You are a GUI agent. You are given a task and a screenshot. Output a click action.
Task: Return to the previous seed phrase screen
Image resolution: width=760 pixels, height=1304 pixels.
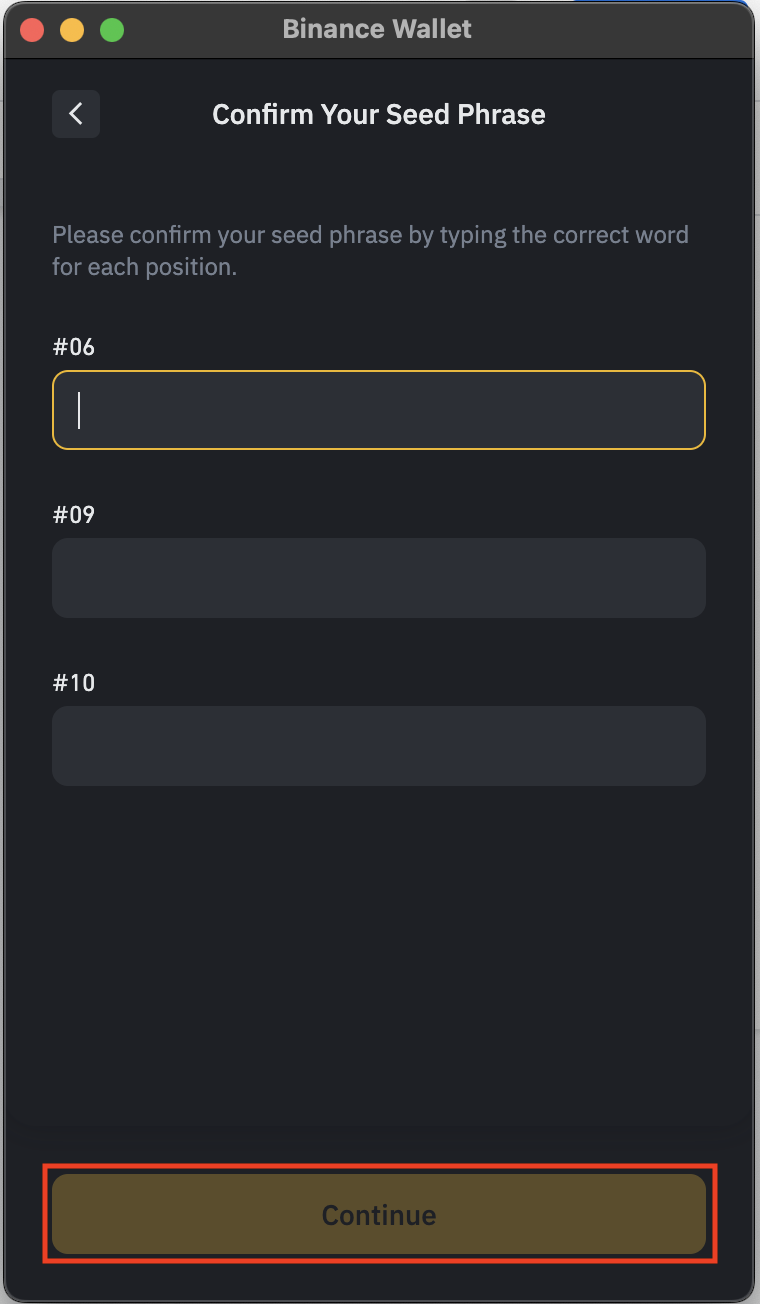point(76,114)
